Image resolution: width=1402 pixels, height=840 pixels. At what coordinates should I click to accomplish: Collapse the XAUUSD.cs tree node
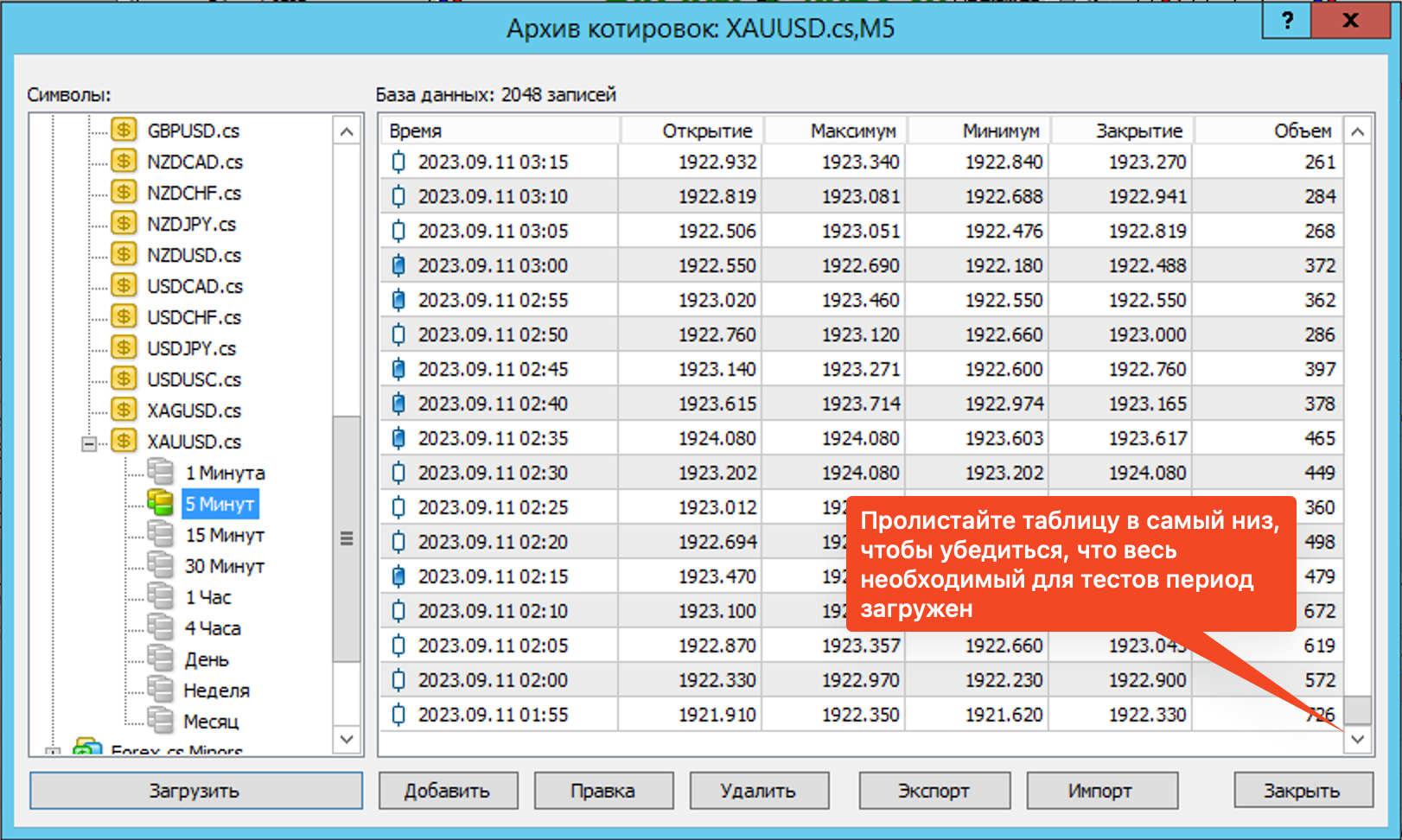point(89,443)
